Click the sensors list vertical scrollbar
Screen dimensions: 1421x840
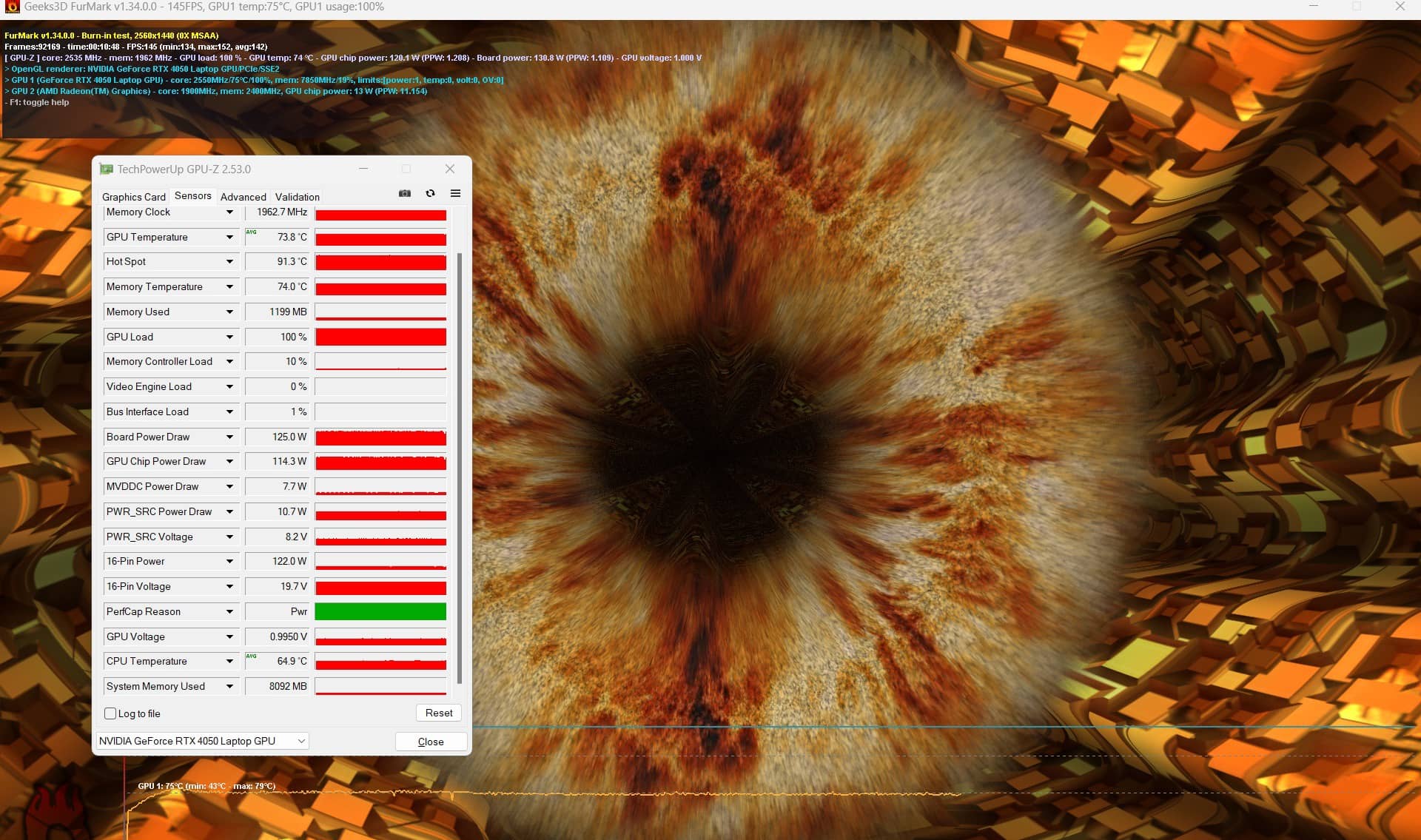pos(460,466)
